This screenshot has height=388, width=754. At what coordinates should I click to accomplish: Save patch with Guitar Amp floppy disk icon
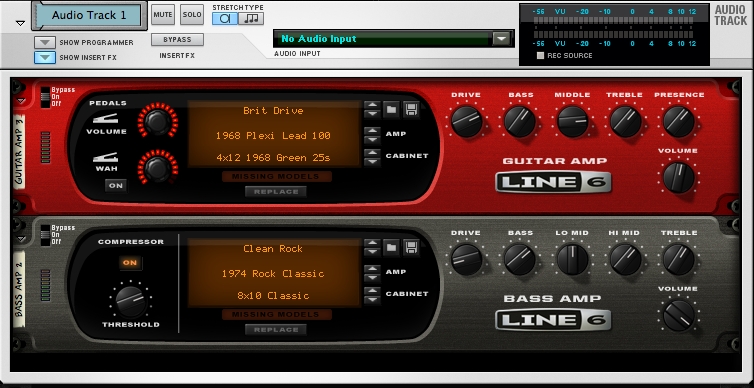[x=411, y=110]
